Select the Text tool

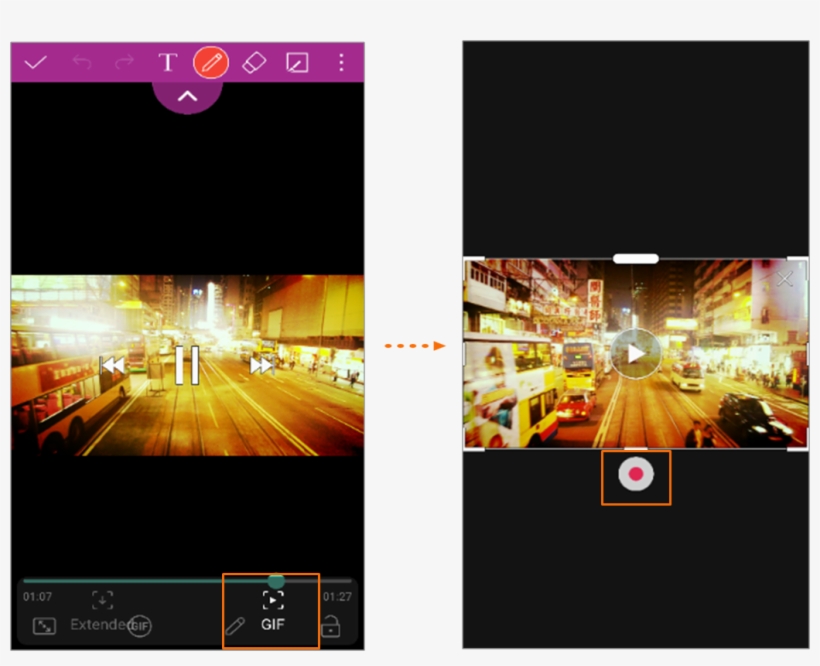(166, 62)
